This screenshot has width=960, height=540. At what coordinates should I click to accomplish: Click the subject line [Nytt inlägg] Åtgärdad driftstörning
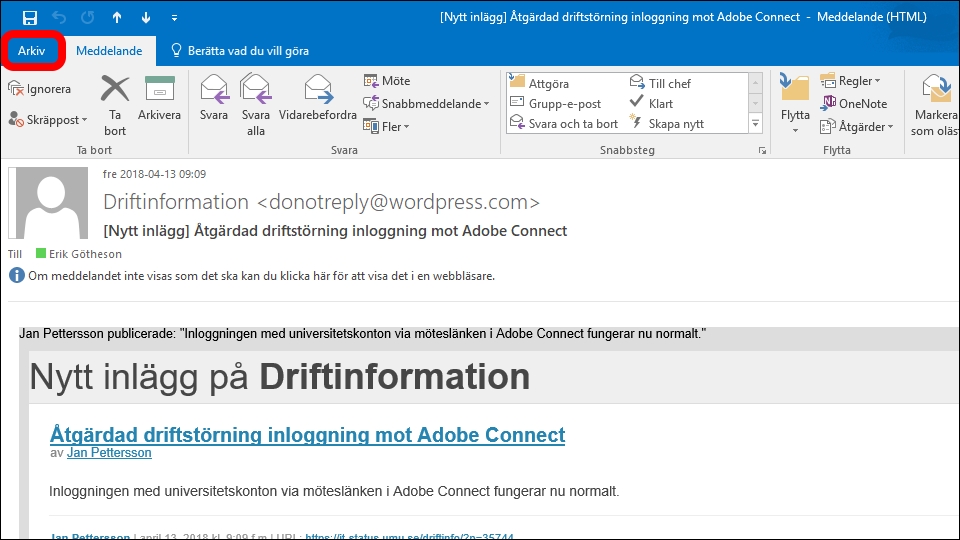tap(335, 231)
